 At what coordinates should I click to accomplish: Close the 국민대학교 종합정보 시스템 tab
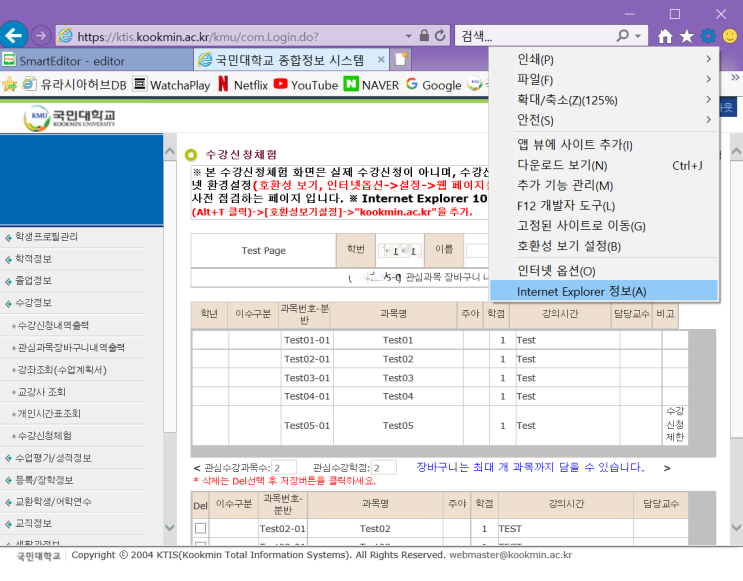click(381, 60)
